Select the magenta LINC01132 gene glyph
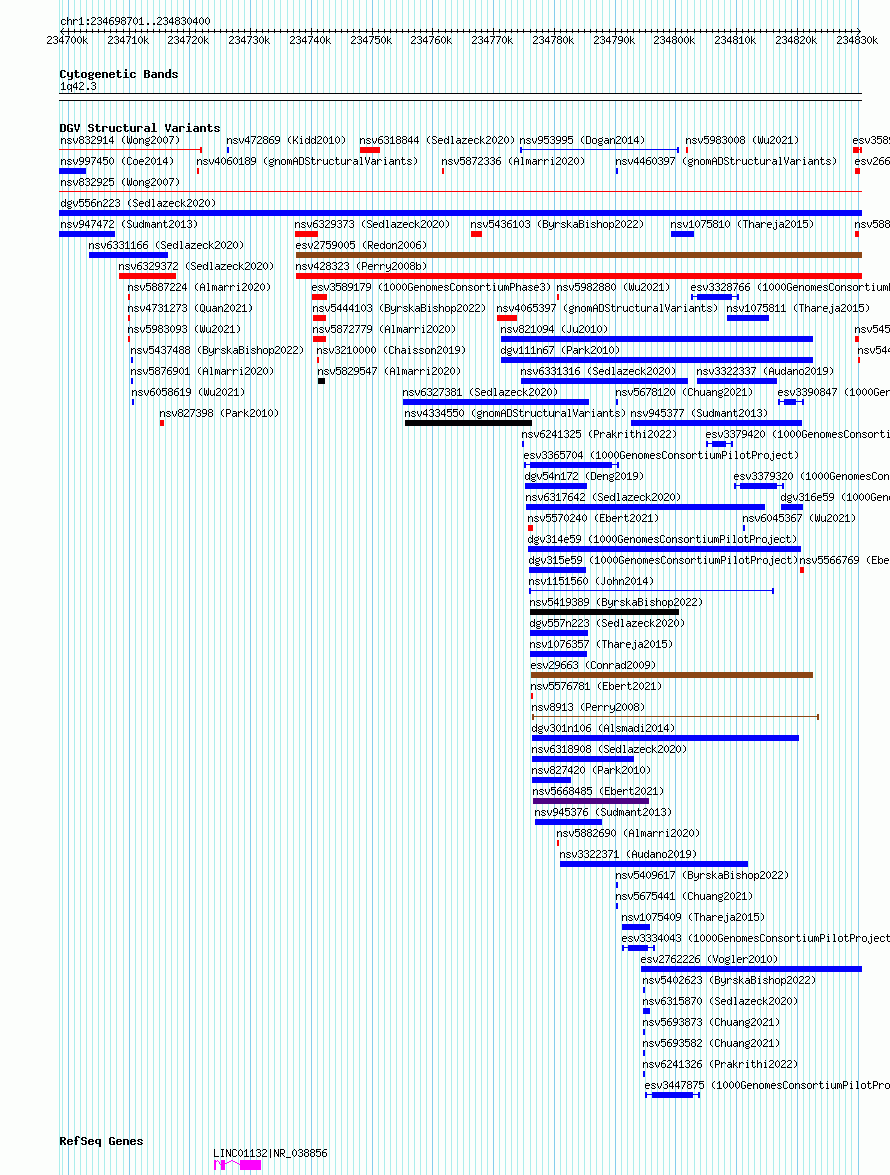This screenshot has width=890, height=1175. click(237, 1165)
